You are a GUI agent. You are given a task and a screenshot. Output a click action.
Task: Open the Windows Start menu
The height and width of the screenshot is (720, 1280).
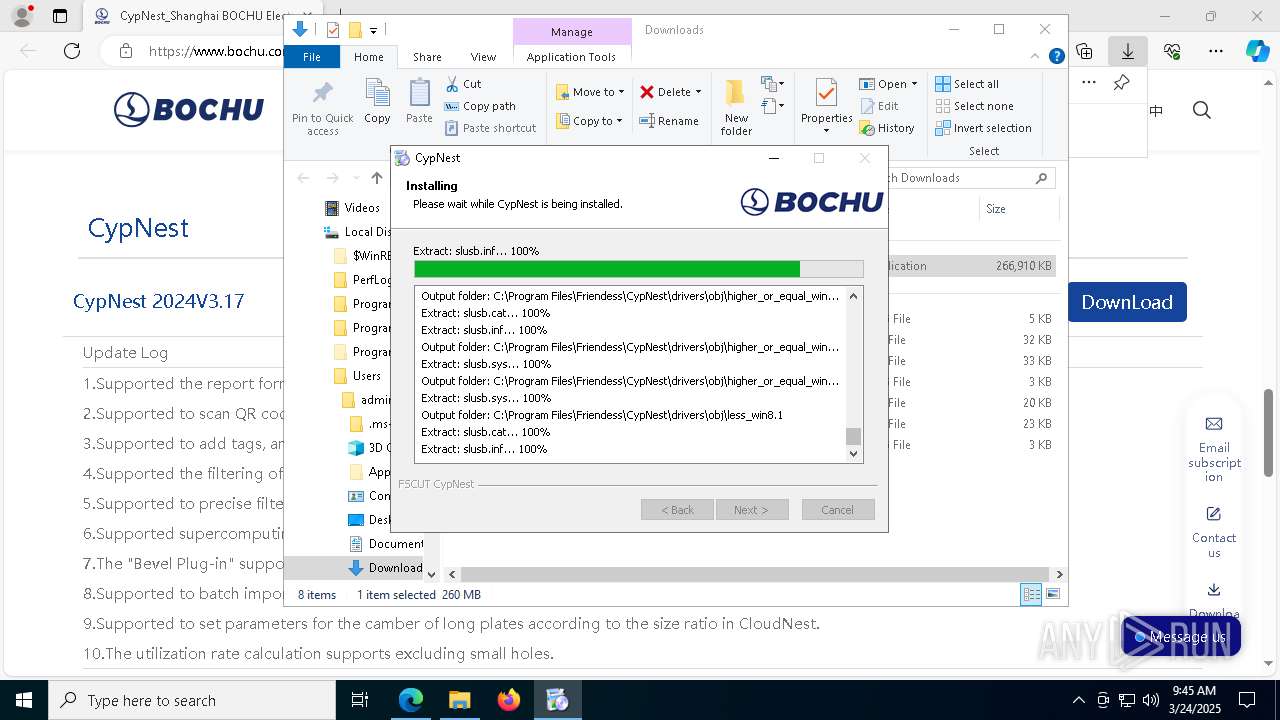pyautogui.click(x=24, y=700)
